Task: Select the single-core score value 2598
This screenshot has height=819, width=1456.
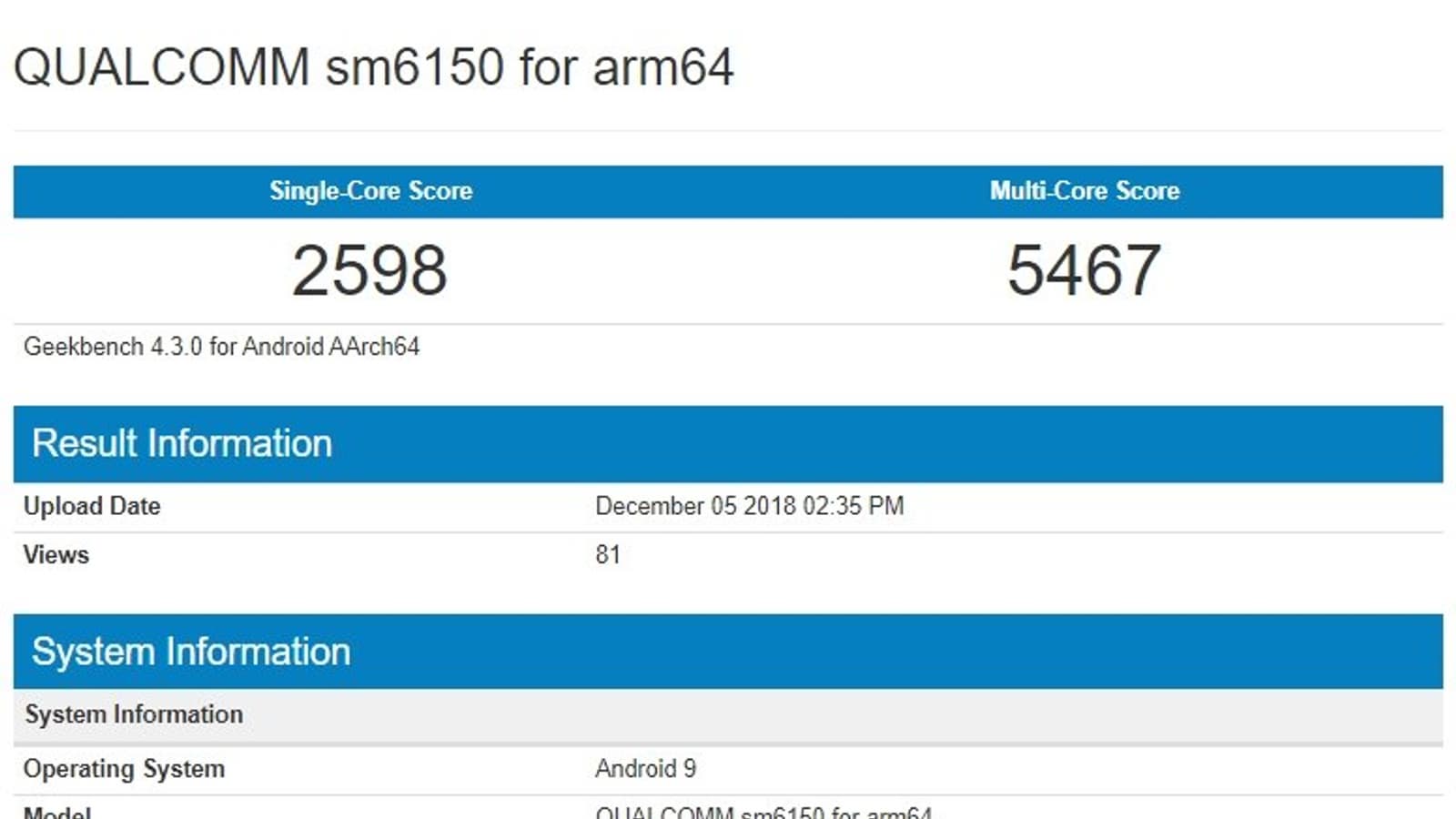Action: [x=369, y=270]
